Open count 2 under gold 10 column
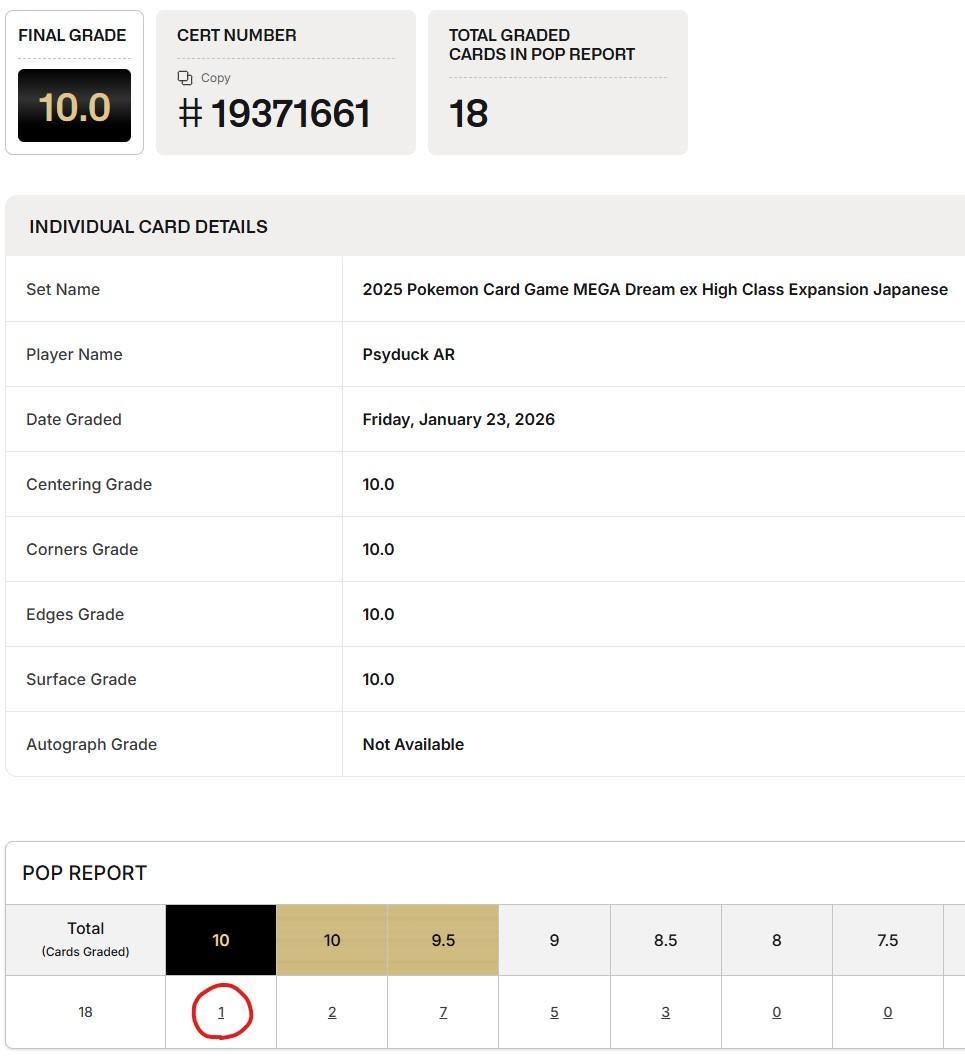The image size is (965, 1061). click(332, 1012)
